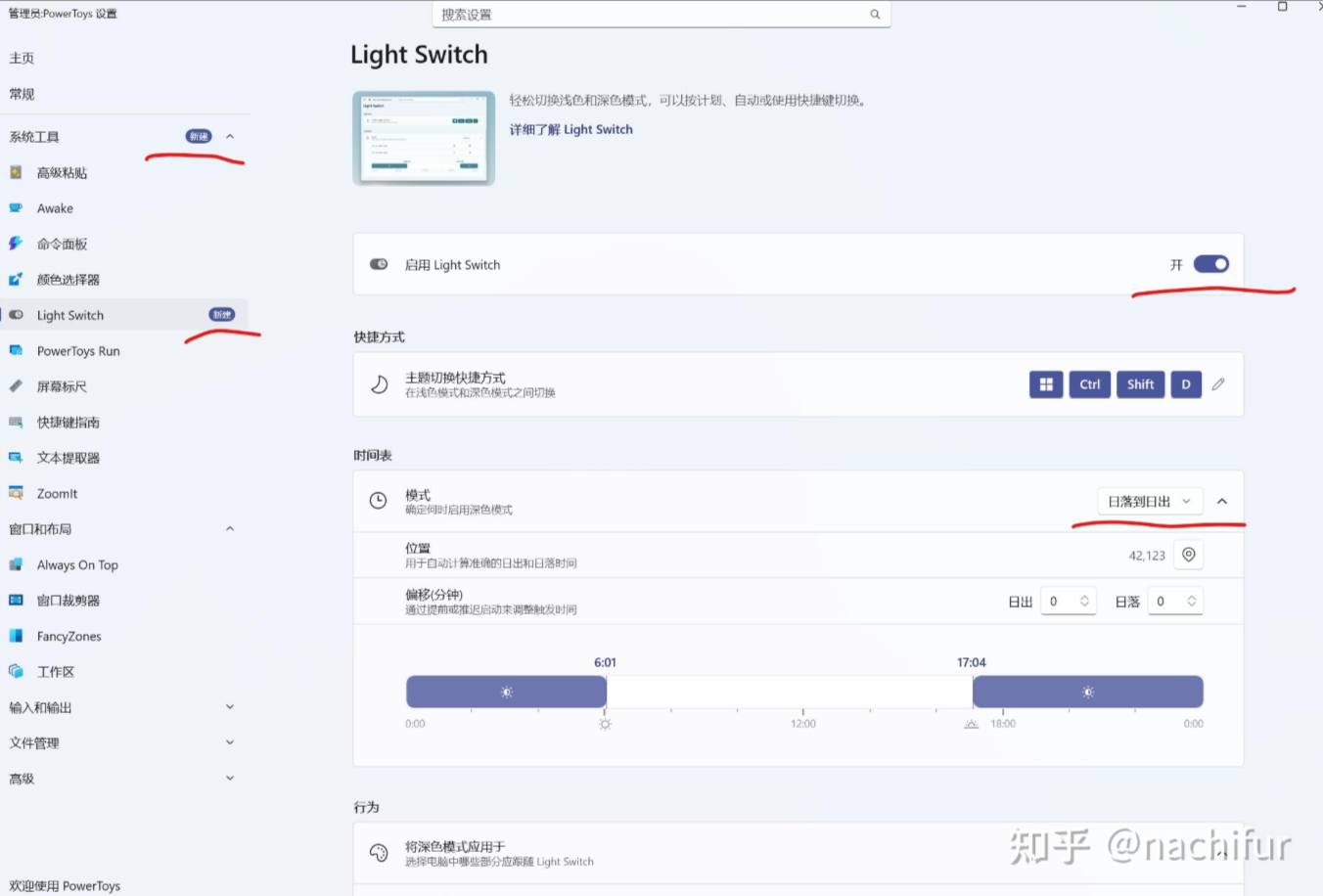Open FancyZones in the sidebar
The width and height of the screenshot is (1323, 896).
[68, 637]
